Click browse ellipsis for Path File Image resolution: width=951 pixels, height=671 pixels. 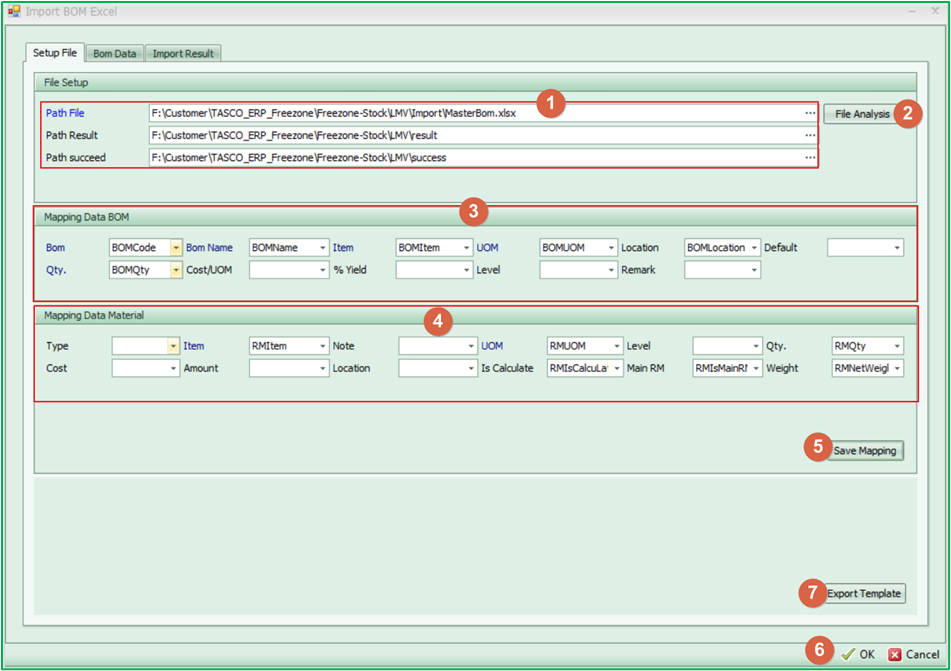(x=809, y=114)
